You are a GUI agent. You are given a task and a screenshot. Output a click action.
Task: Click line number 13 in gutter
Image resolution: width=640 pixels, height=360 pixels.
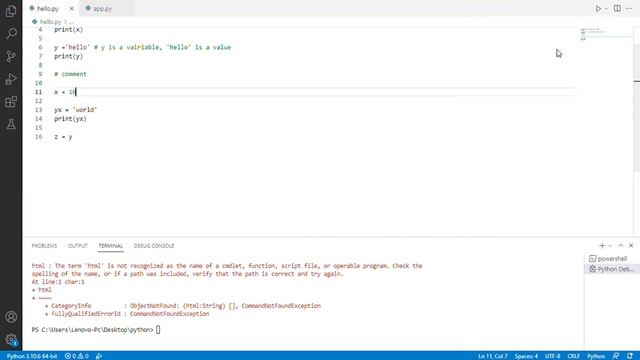[39, 110]
